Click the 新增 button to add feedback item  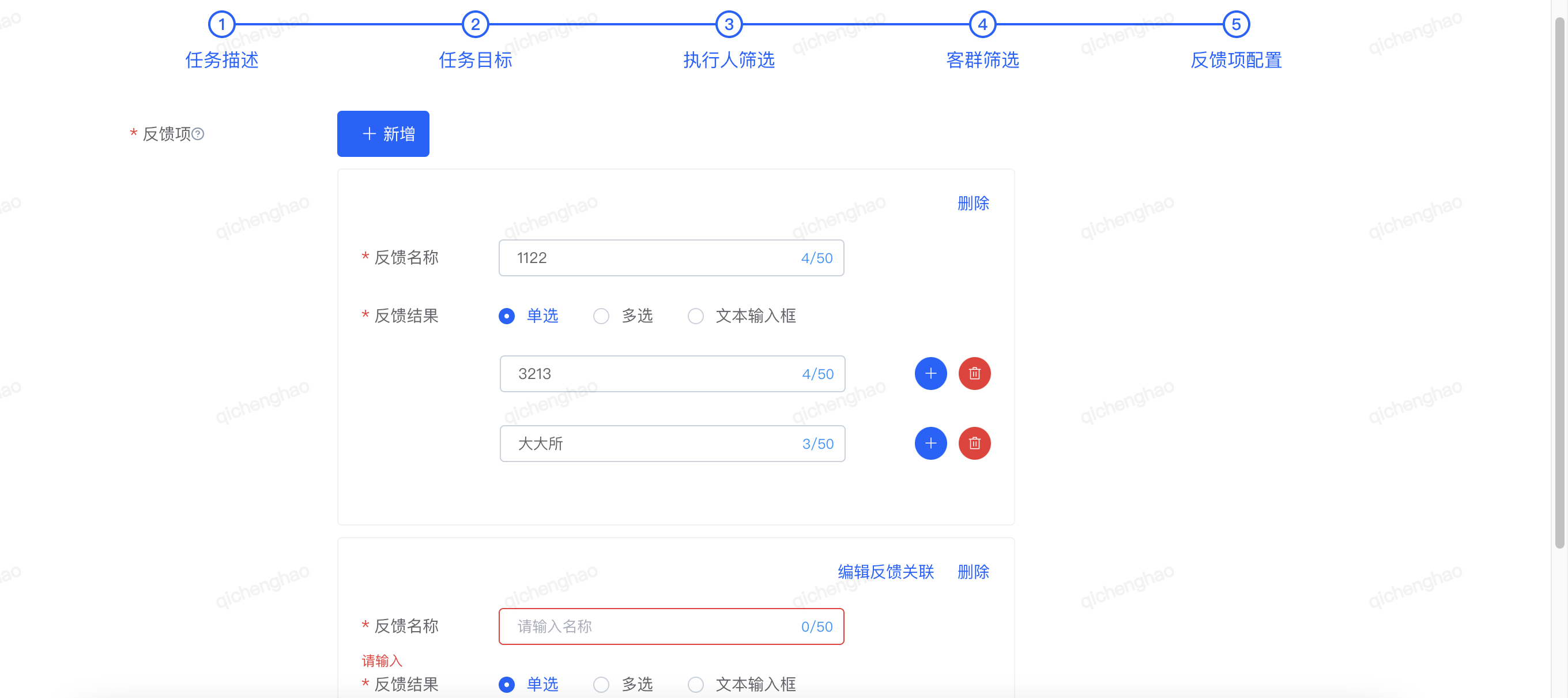click(x=383, y=134)
